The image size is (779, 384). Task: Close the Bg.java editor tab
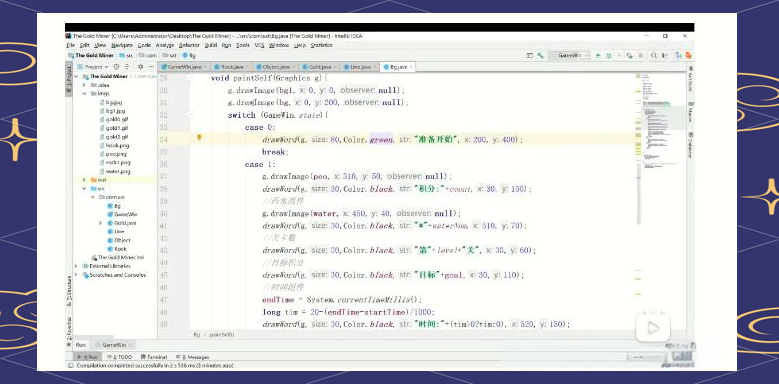pos(411,67)
